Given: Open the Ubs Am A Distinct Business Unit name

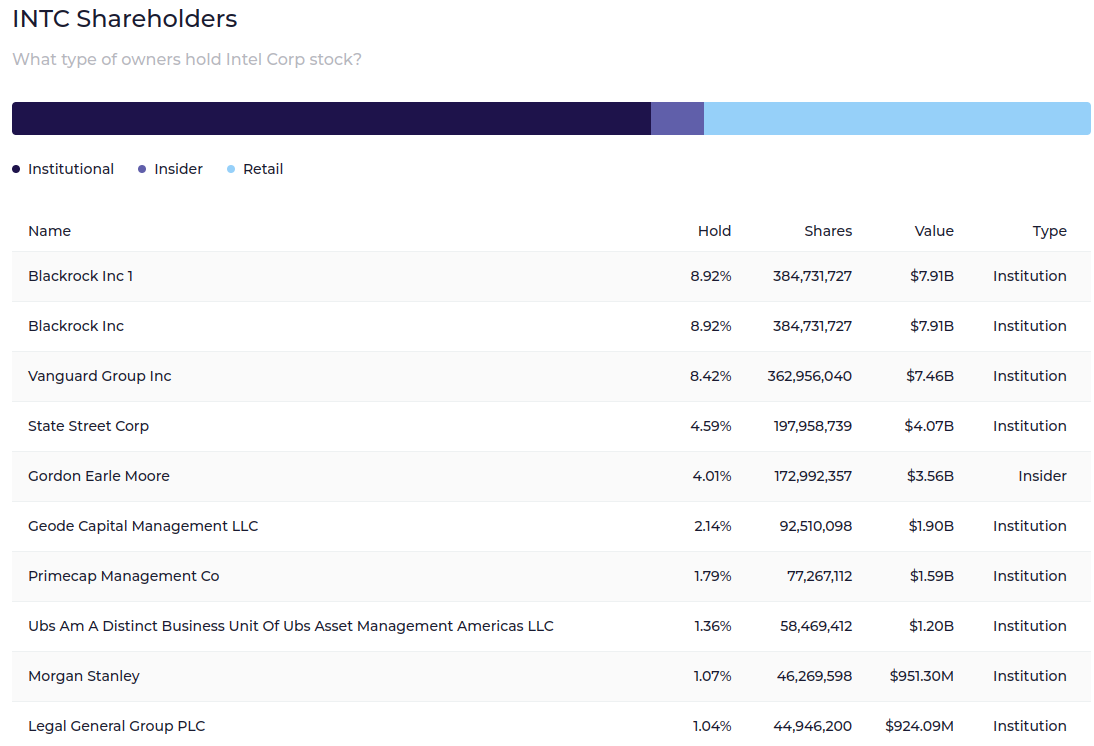Looking at the screenshot, I should pyautogui.click(x=291, y=626).
